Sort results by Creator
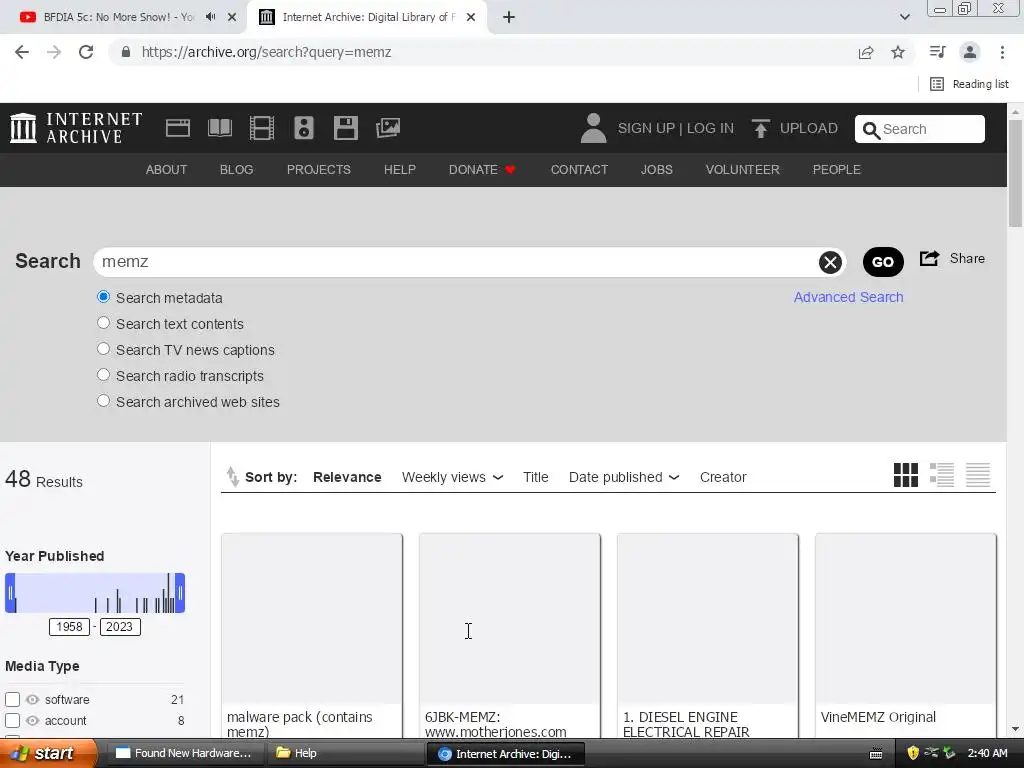Viewport: 1024px width, 768px height. point(723,477)
